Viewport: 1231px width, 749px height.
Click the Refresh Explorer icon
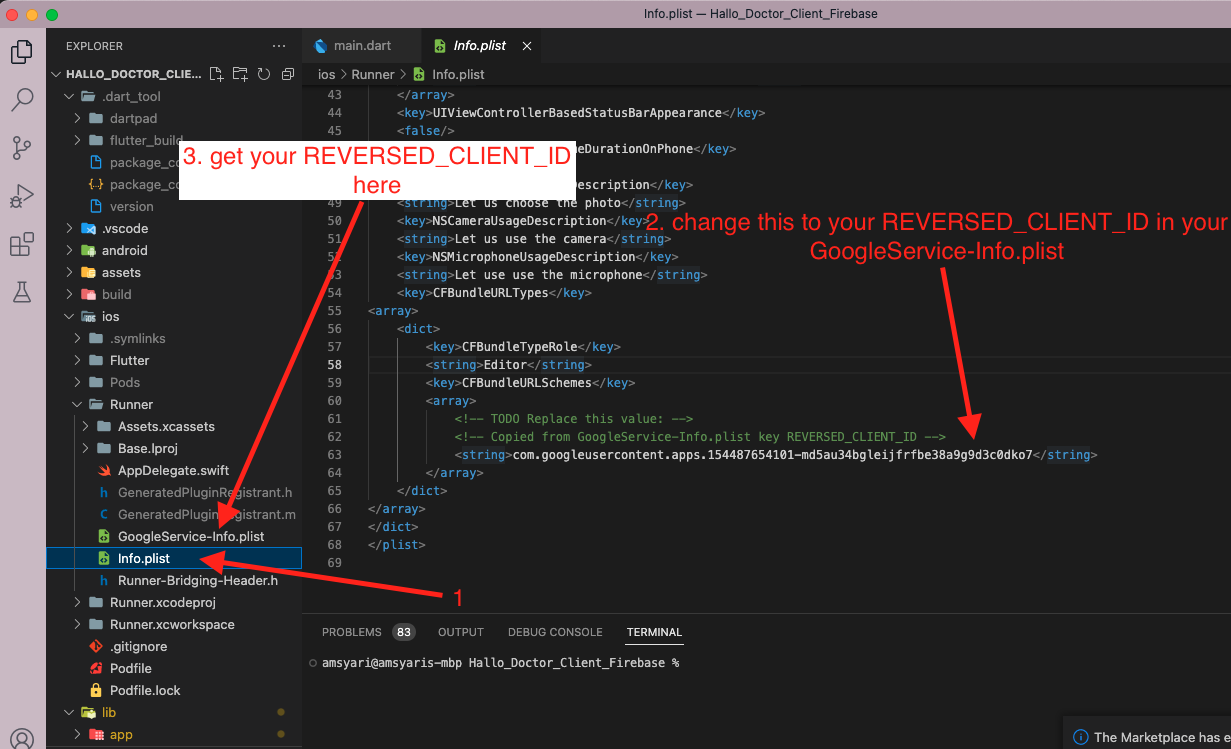point(264,74)
